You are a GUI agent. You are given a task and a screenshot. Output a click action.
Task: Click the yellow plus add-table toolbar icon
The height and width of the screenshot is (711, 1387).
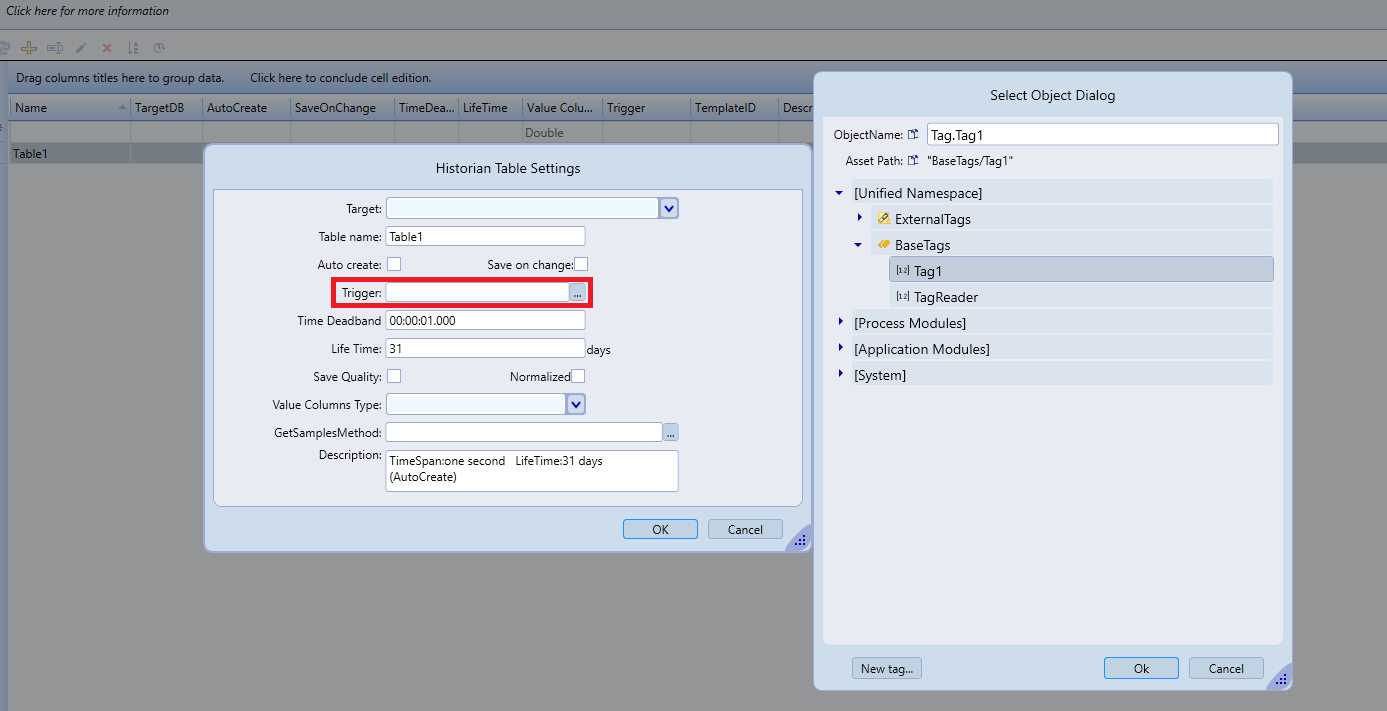point(29,48)
